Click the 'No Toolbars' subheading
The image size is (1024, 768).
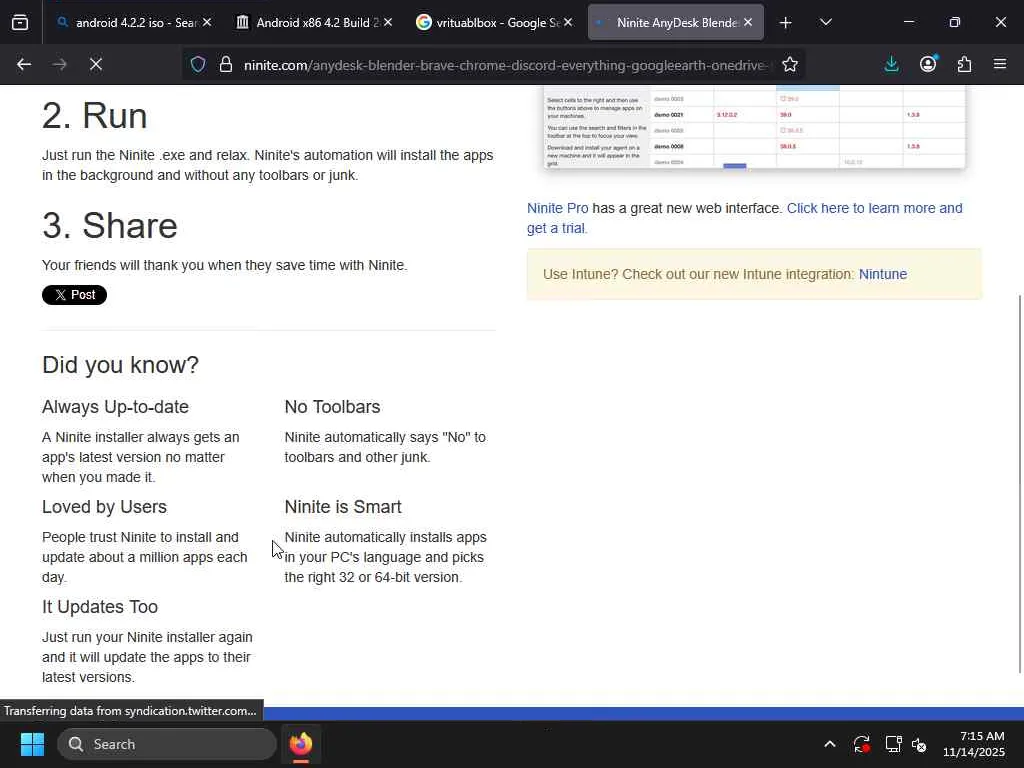332,407
